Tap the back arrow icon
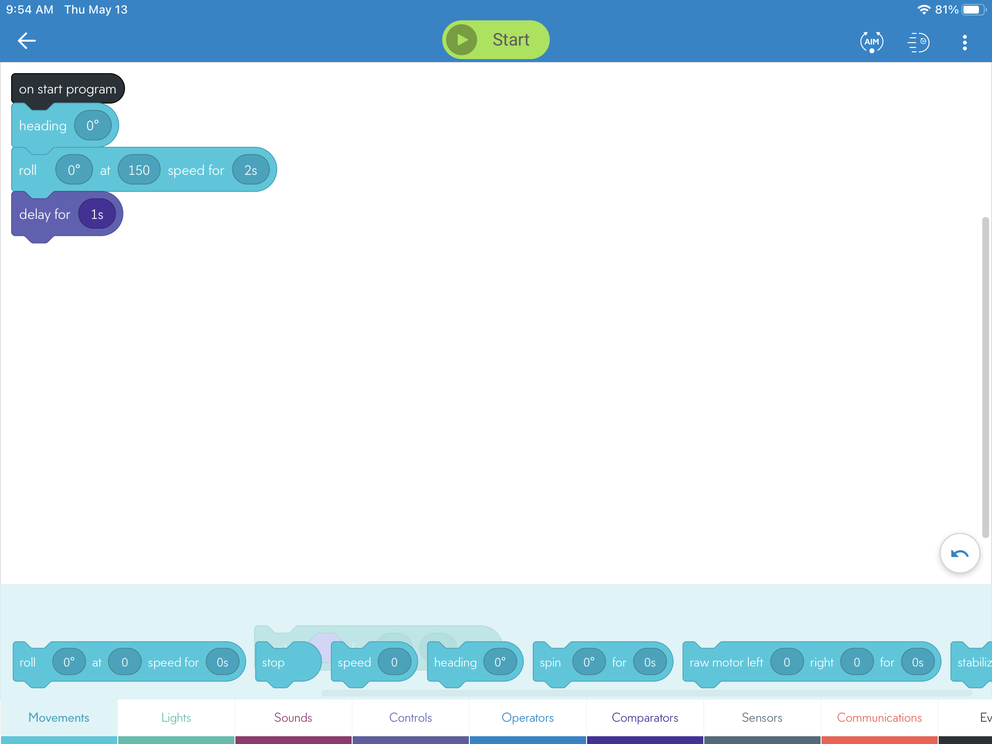The width and height of the screenshot is (992, 744). [27, 41]
